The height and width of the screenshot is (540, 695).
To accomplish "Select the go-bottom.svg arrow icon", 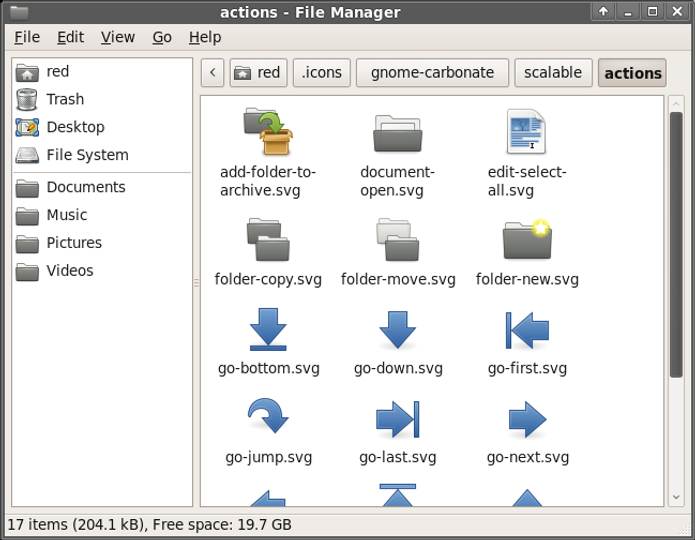I will pos(268,329).
